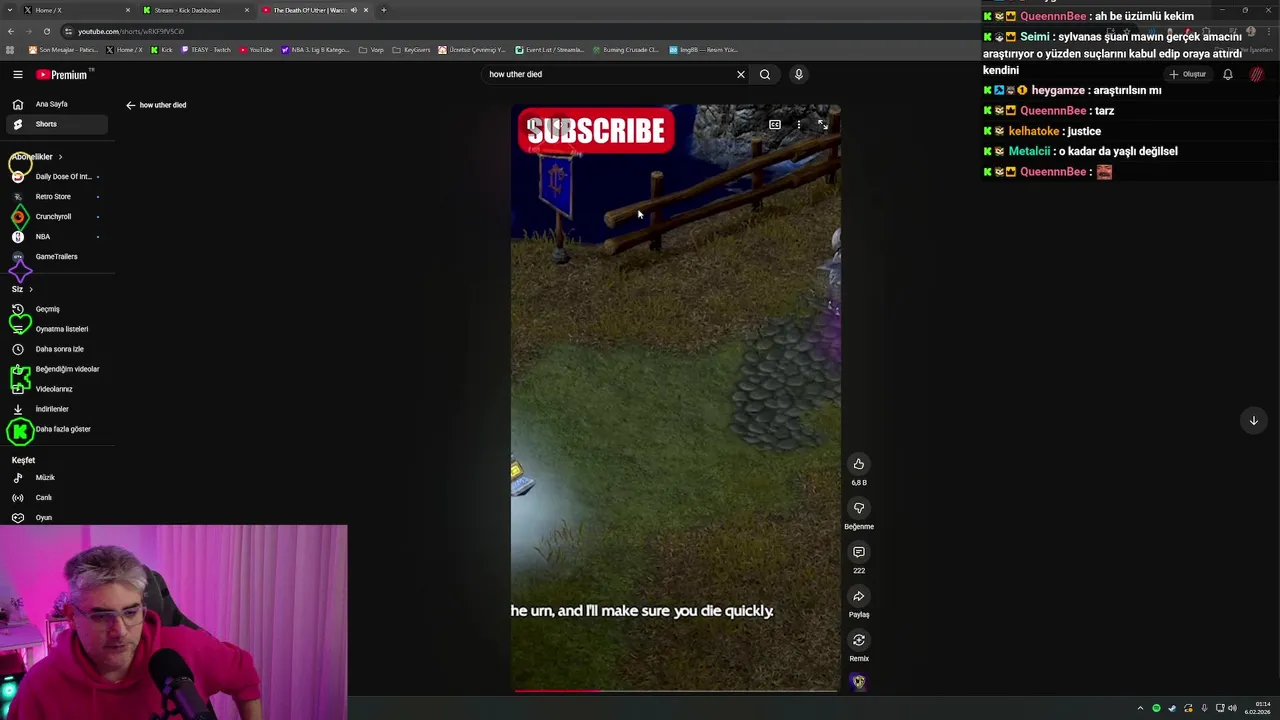Open the Short's three-dot more menu
Viewport: 1280px width, 720px height.
[799, 125]
